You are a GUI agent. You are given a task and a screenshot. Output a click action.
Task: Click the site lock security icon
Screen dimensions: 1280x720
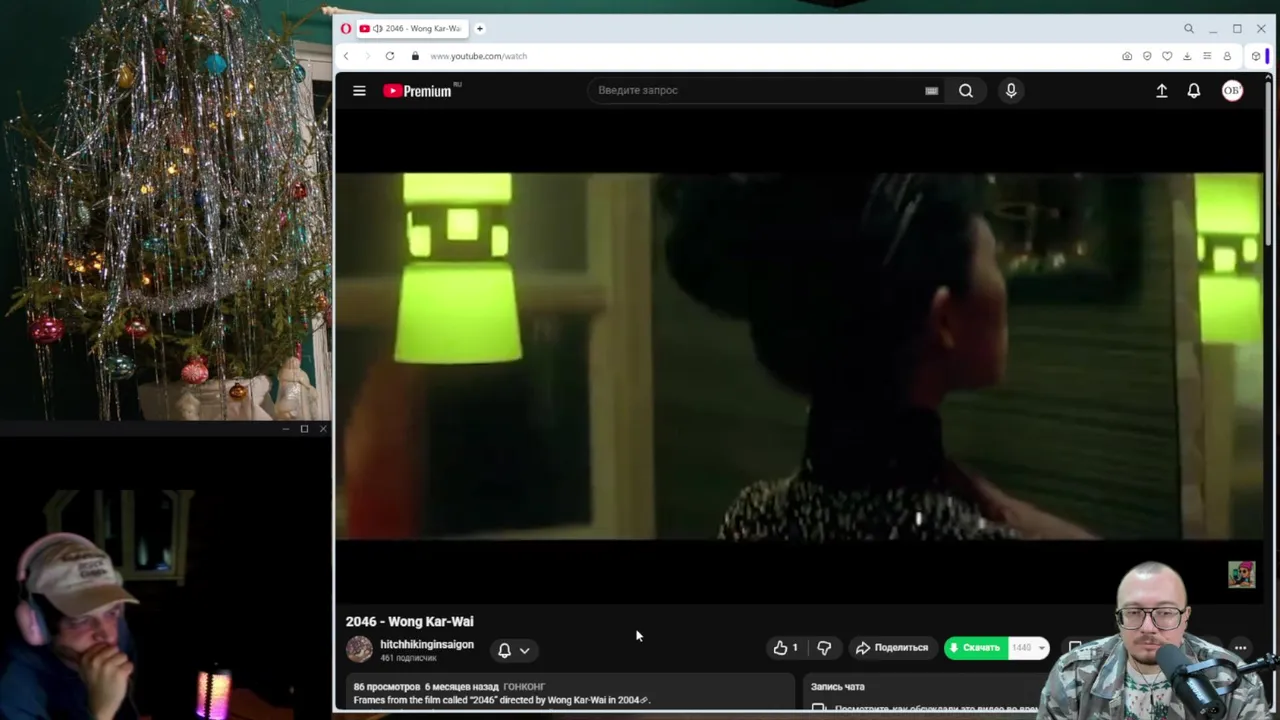pyautogui.click(x=415, y=56)
